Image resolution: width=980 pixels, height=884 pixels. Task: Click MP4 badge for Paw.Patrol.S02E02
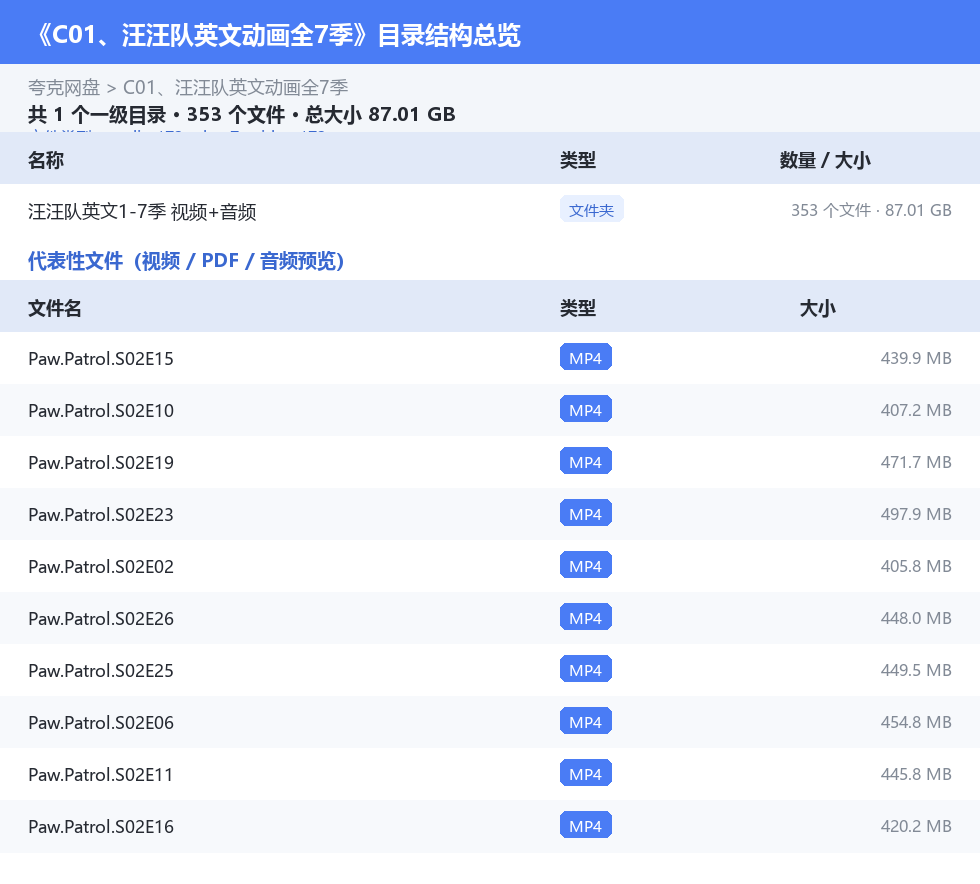point(586,565)
